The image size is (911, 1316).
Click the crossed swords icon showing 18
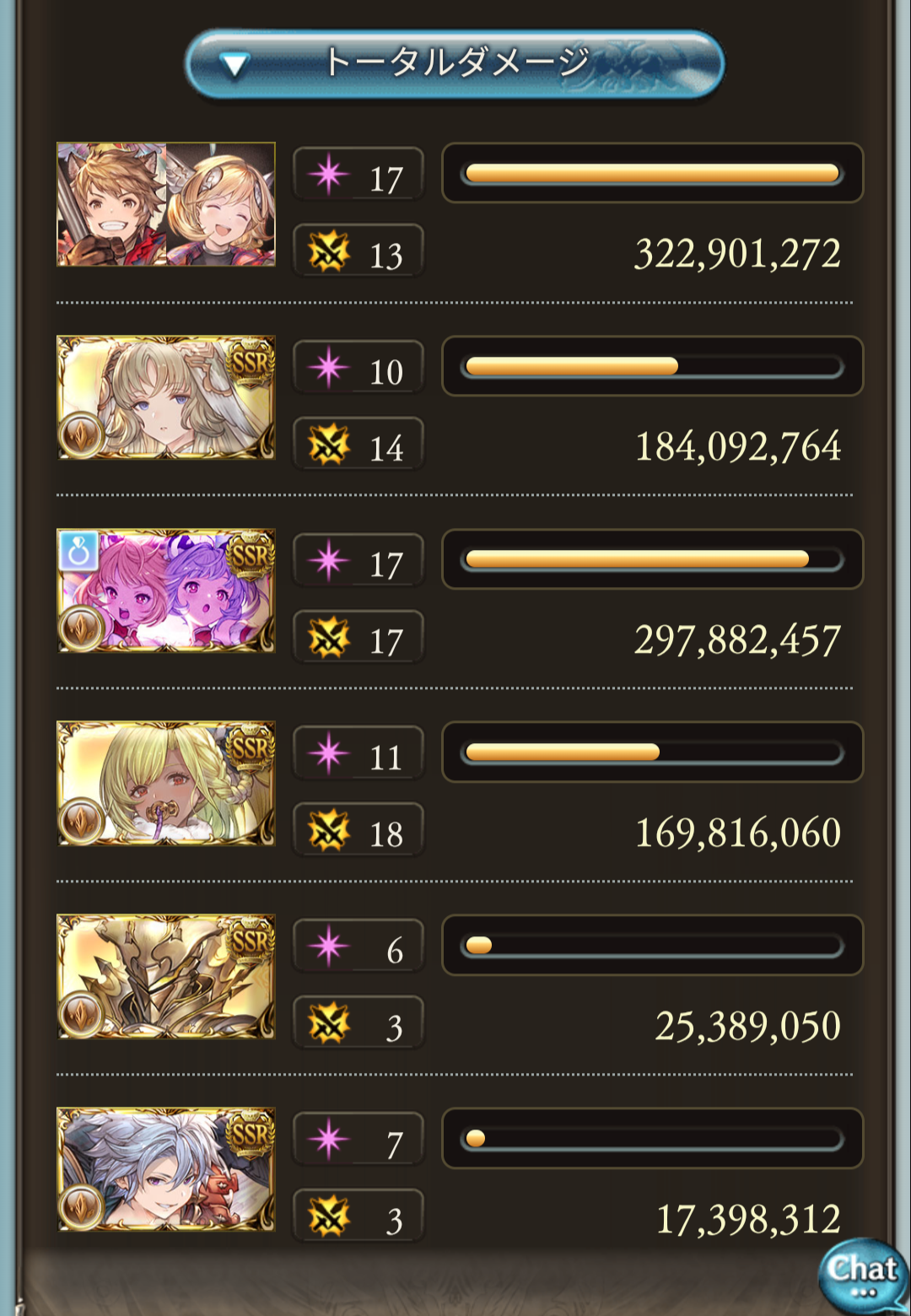[x=328, y=830]
